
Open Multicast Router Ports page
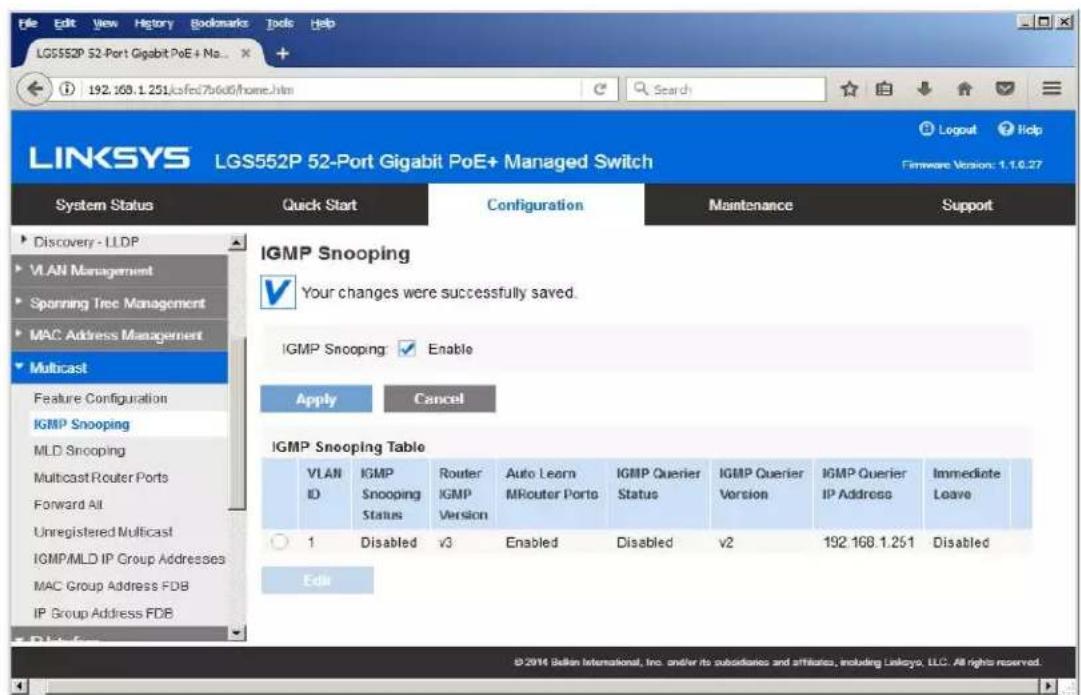point(101,477)
